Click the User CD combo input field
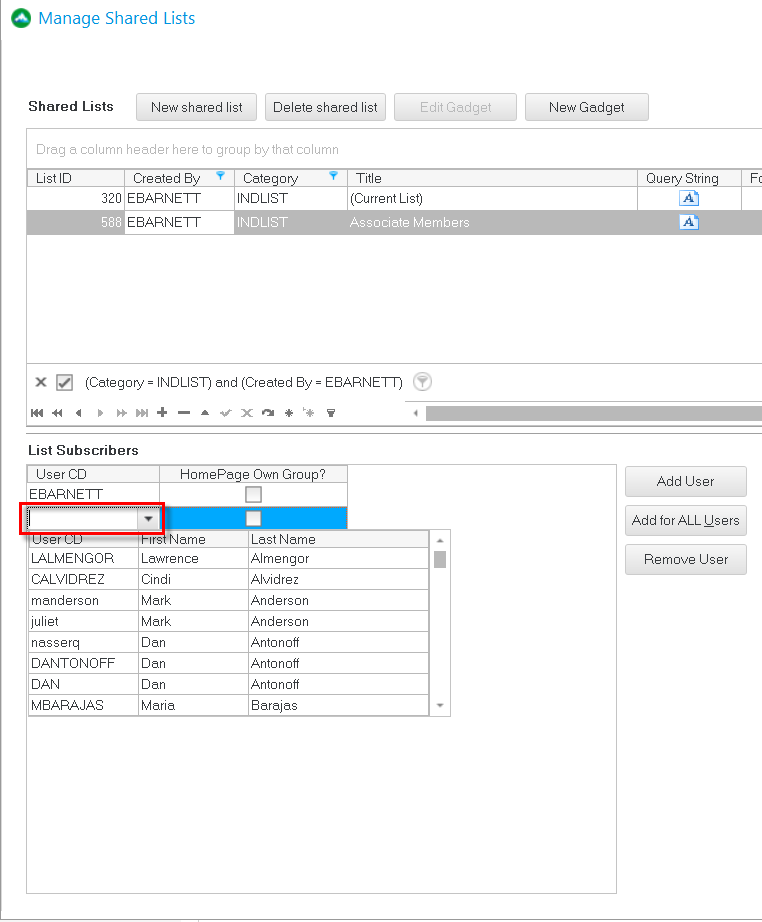The width and height of the screenshot is (762, 922). [x=82, y=519]
